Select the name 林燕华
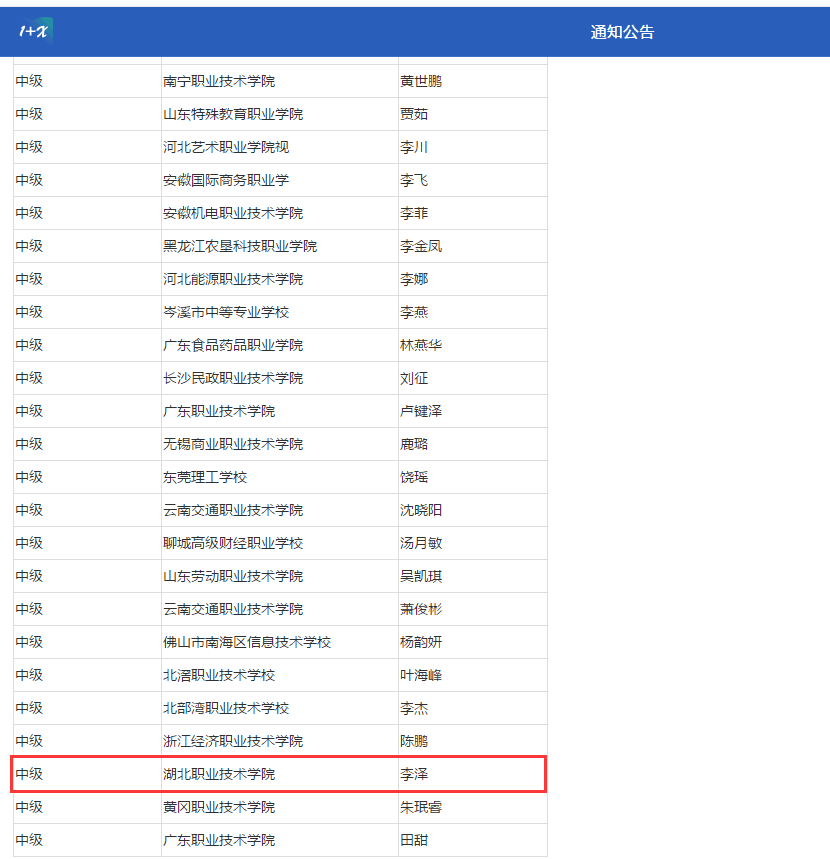This screenshot has height=859, width=830. (421, 345)
